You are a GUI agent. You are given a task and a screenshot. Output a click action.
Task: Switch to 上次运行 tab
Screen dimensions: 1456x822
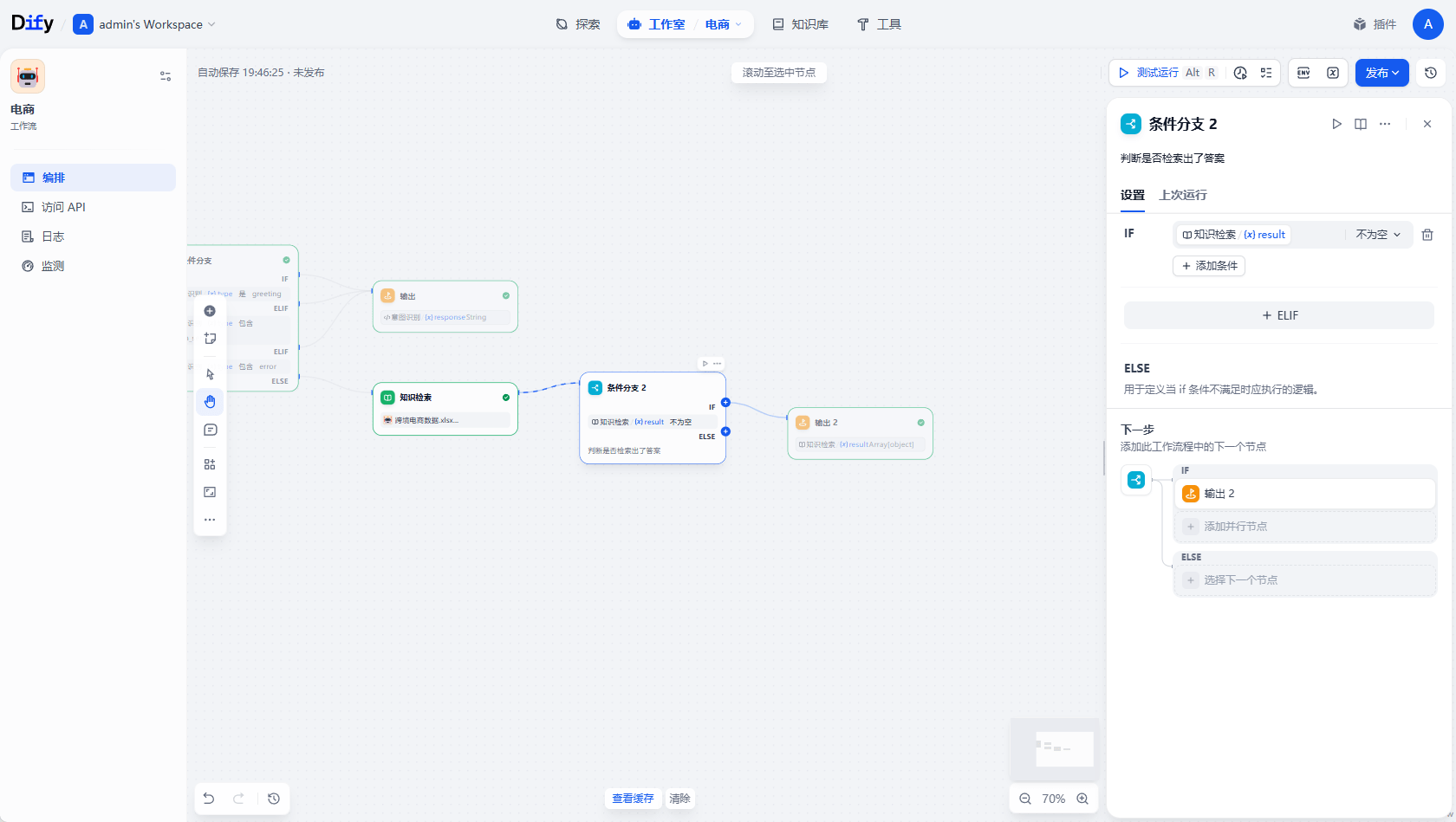point(1183,195)
